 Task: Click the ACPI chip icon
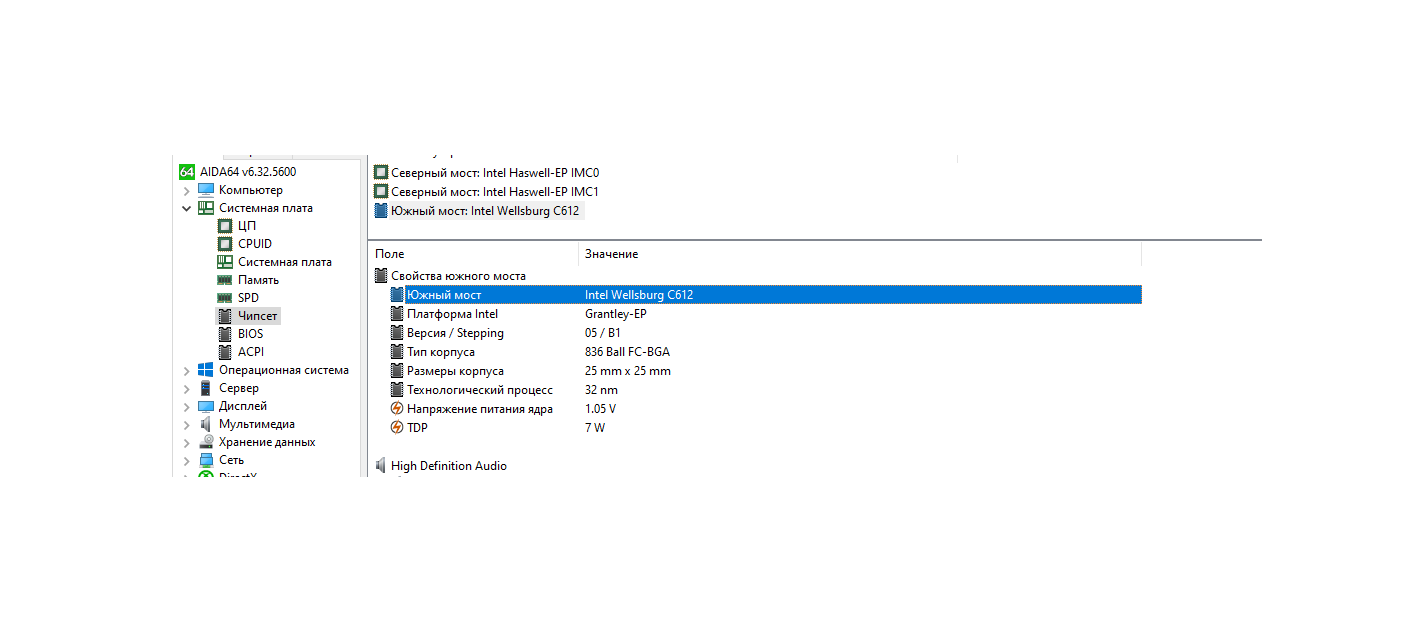(x=225, y=352)
